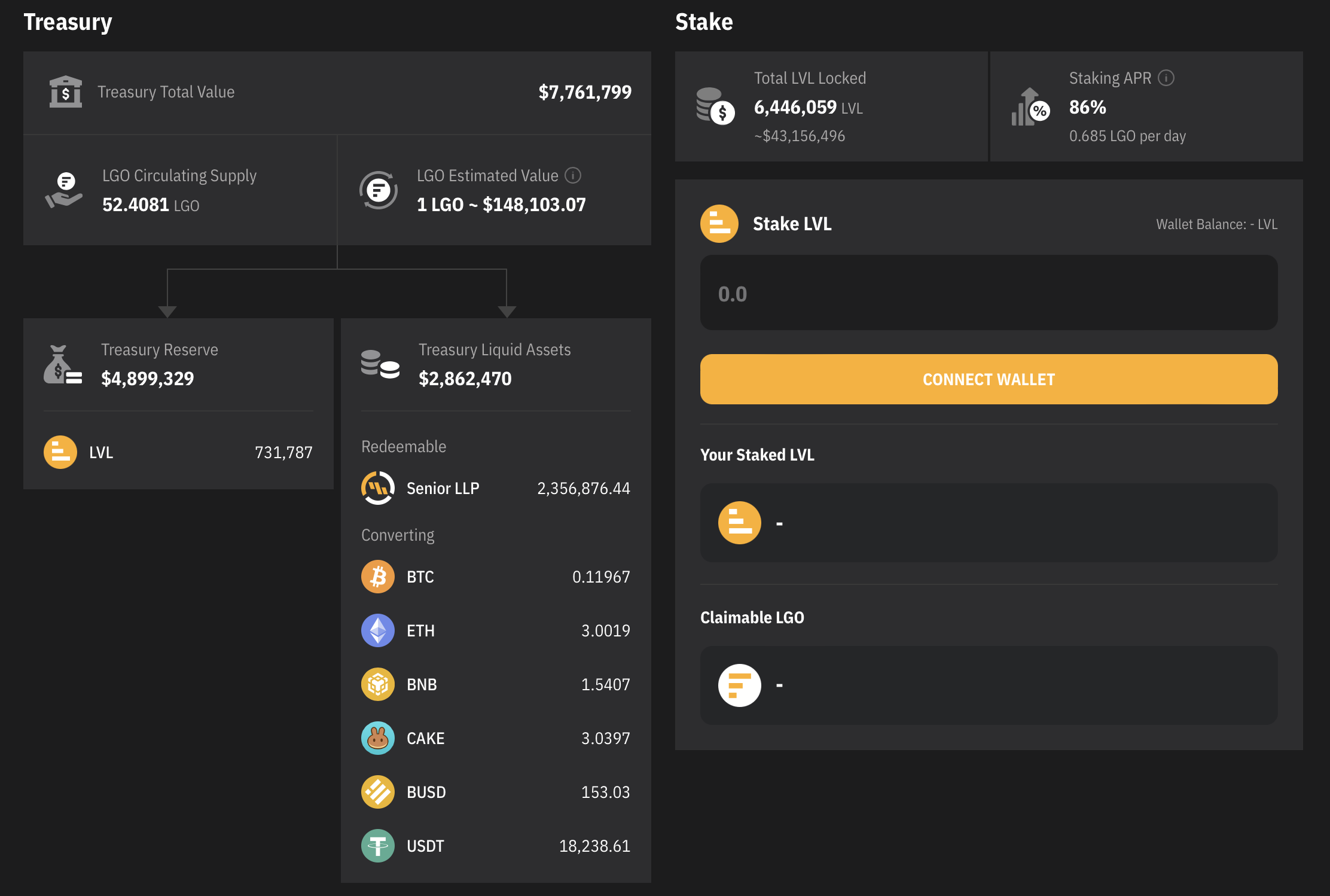This screenshot has height=896, width=1330.
Task: Click the LGO Circulating Supply hand icon
Action: pos(64,190)
